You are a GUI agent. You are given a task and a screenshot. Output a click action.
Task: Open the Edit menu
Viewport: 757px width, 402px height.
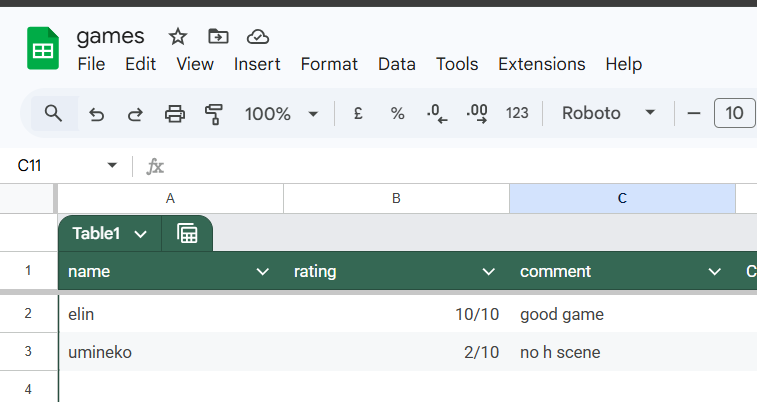pos(140,64)
